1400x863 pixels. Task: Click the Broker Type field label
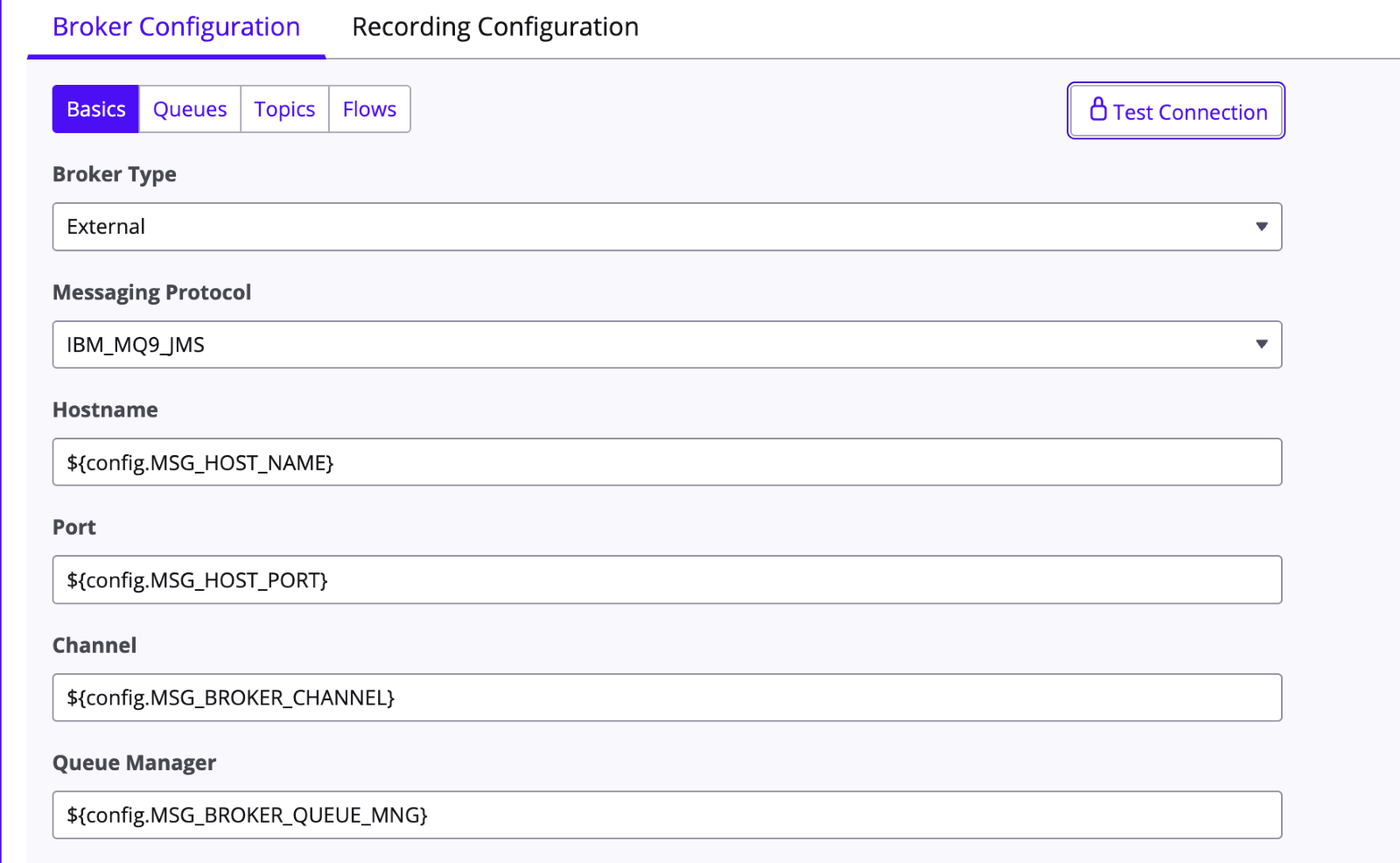[x=114, y=174]
